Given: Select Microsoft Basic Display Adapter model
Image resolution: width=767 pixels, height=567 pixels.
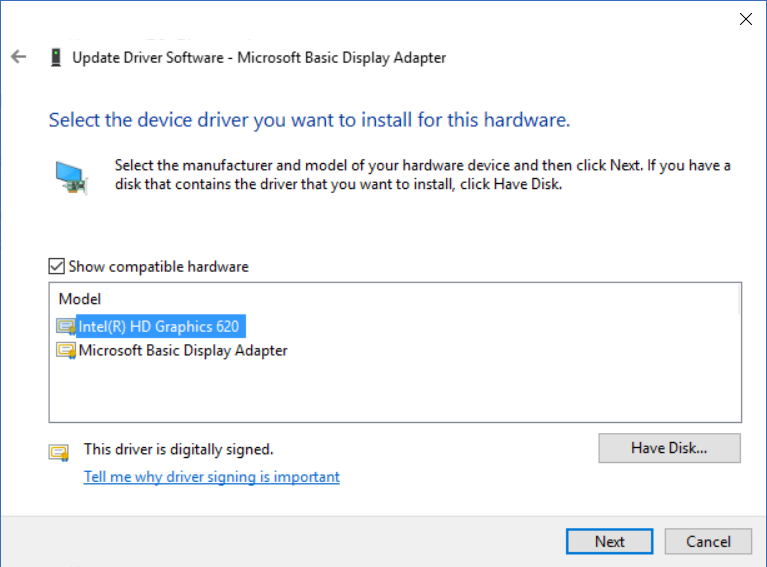Looking at the screenshot, I should [x=183, y=350].
